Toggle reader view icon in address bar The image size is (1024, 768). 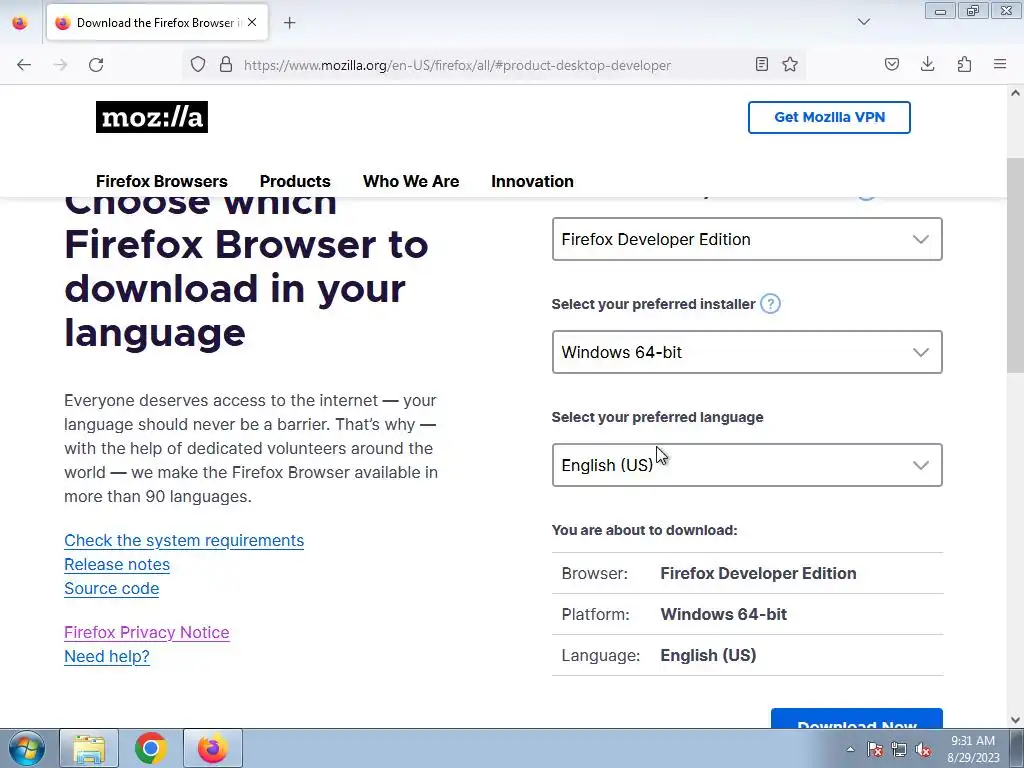point(761,64)
